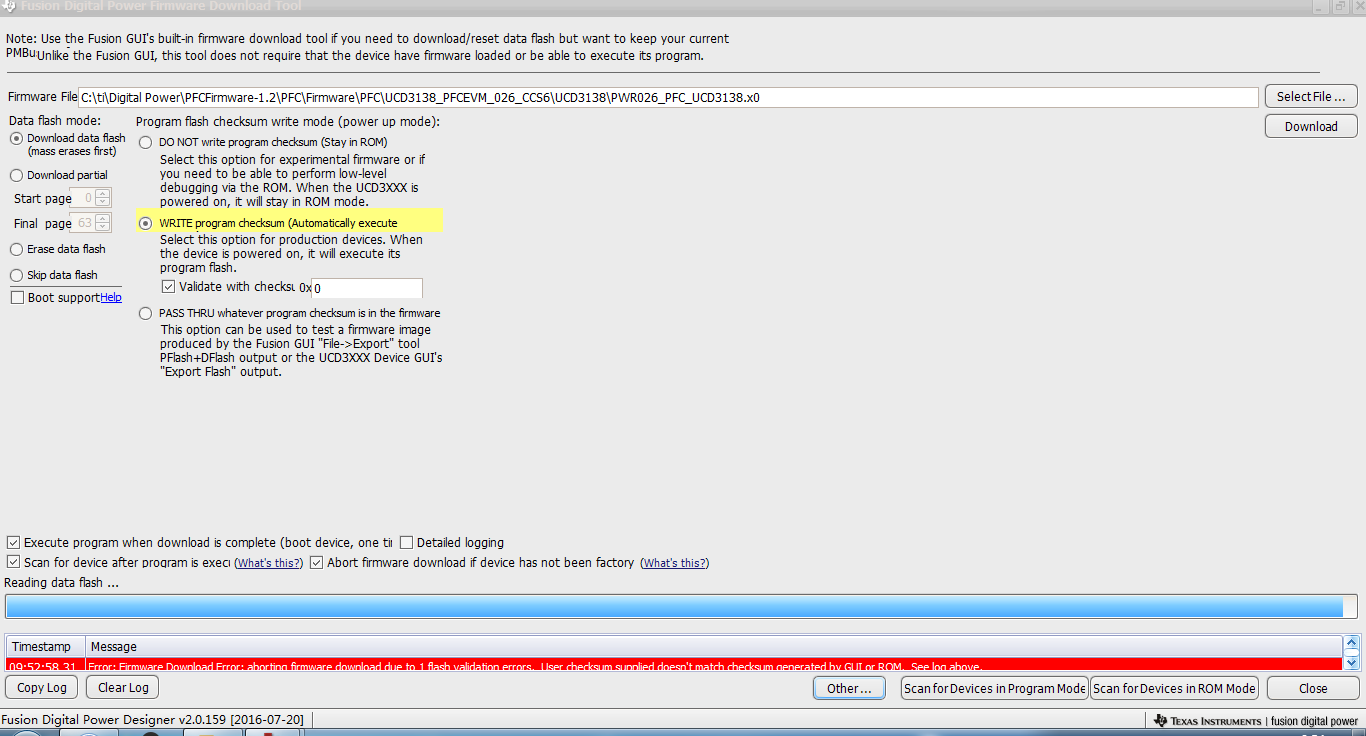Pick the 'Skip data flash' mode
1366x736 pixels.
[x=16, y=275]
